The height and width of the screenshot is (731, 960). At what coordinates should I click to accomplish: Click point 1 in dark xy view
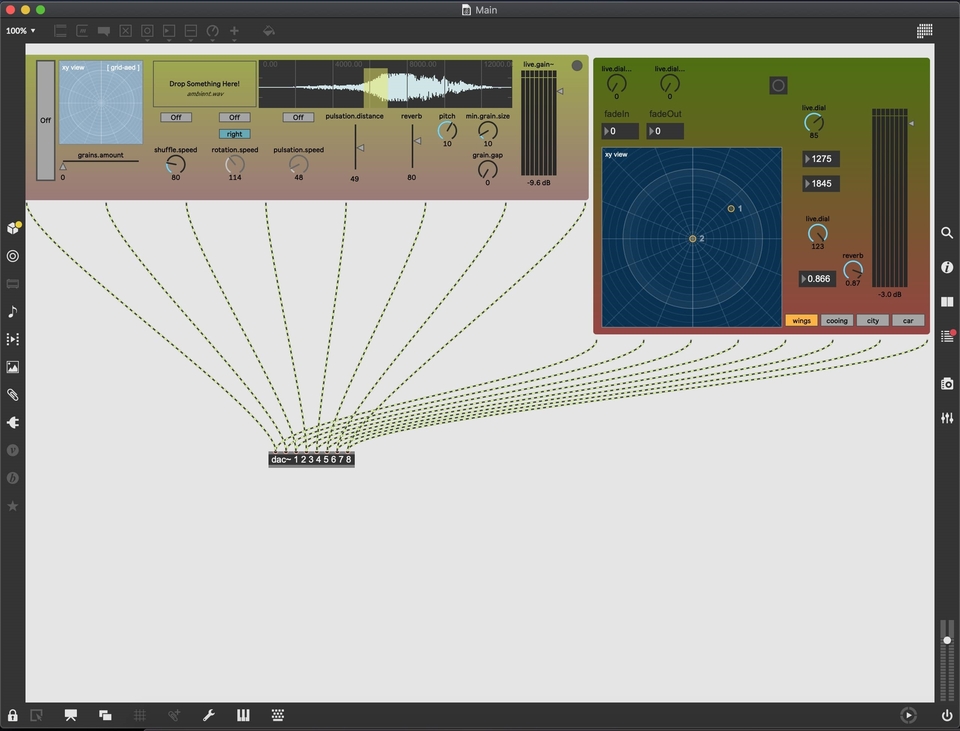tap(731, 209)
